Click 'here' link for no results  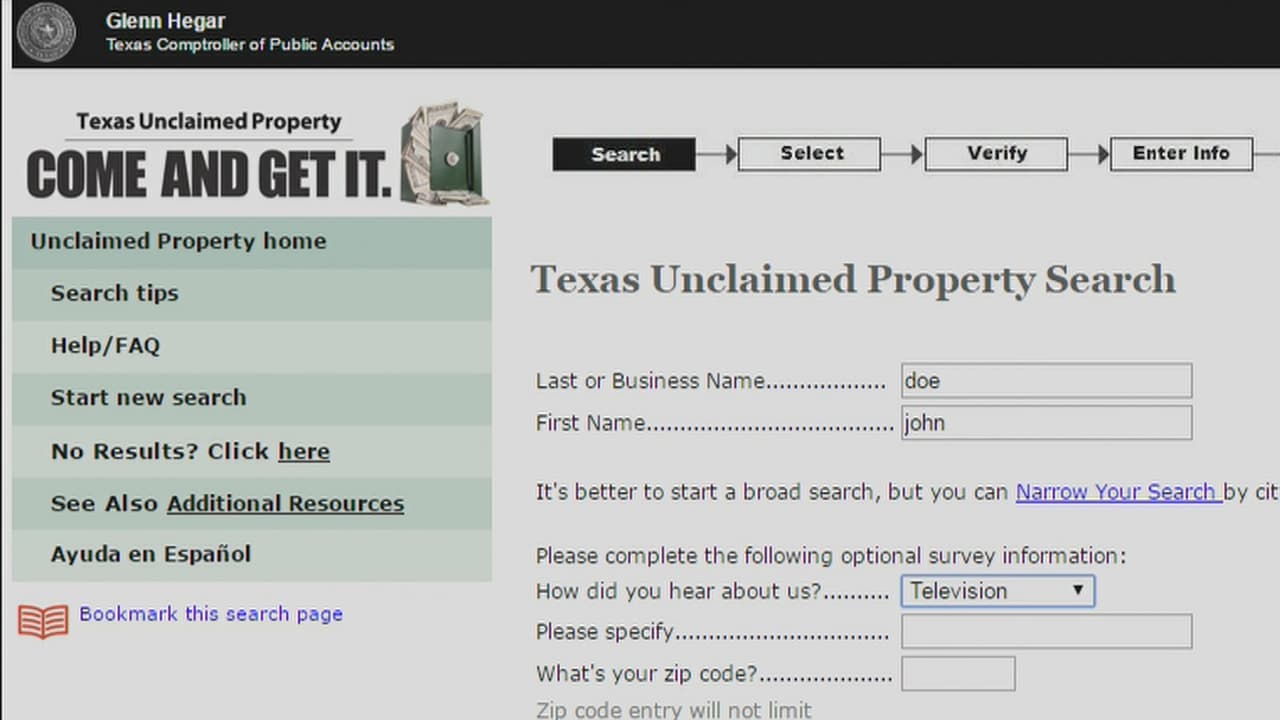[303, 451]
